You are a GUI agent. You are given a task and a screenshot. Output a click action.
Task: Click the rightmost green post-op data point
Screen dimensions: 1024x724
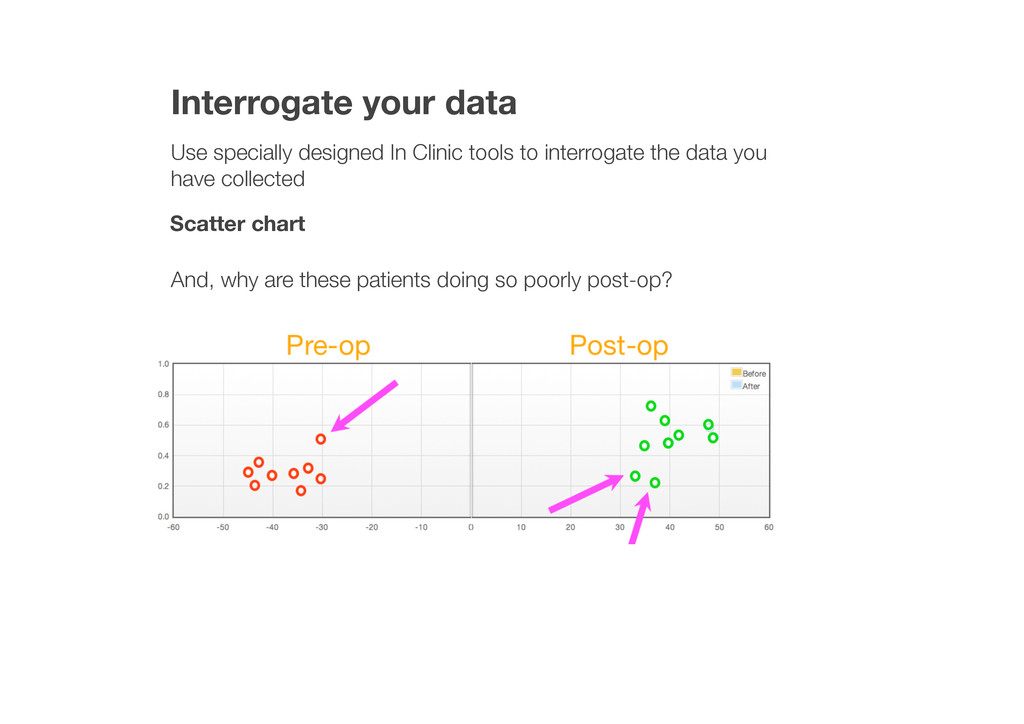click(713, 438)
